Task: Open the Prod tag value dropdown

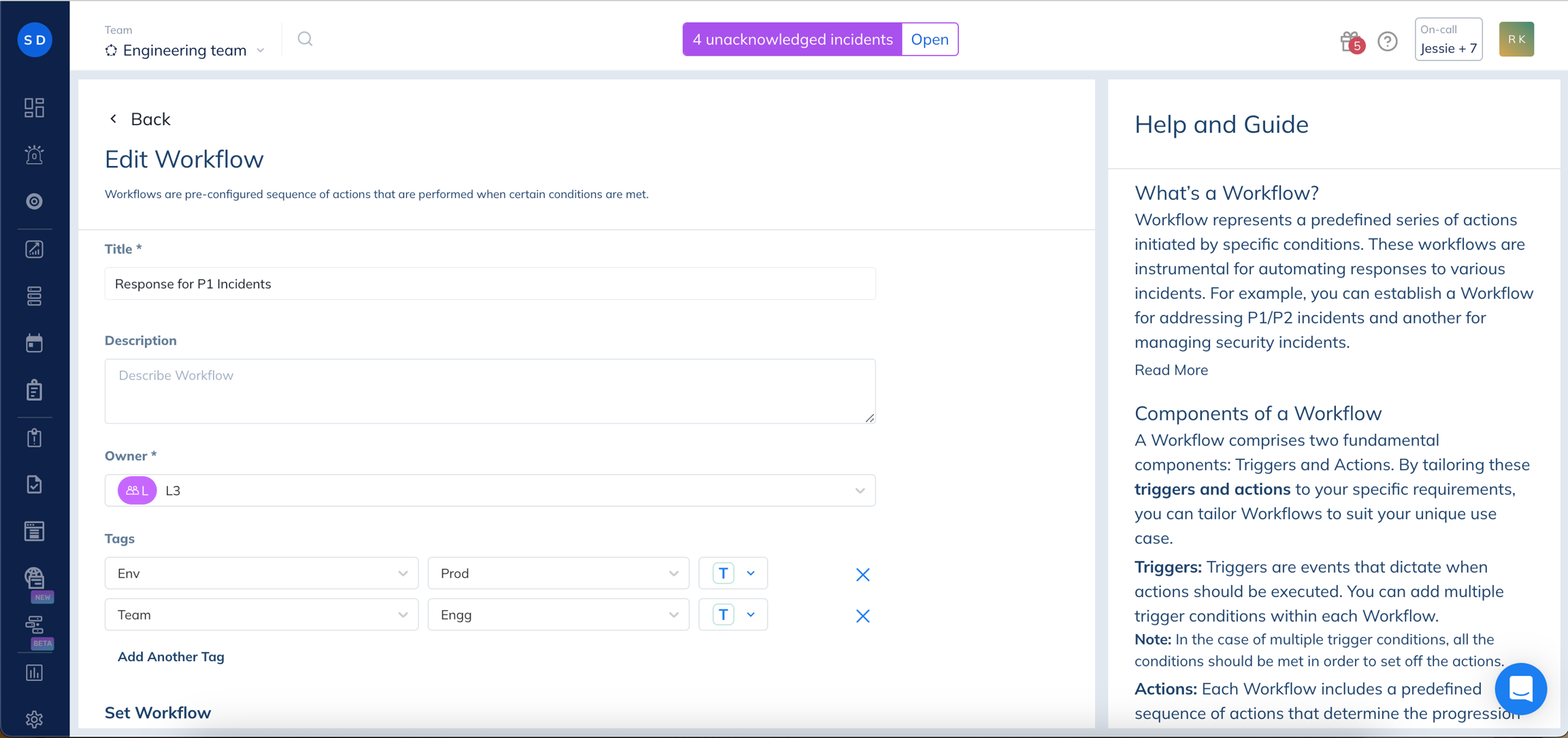Action: [558, 573]
